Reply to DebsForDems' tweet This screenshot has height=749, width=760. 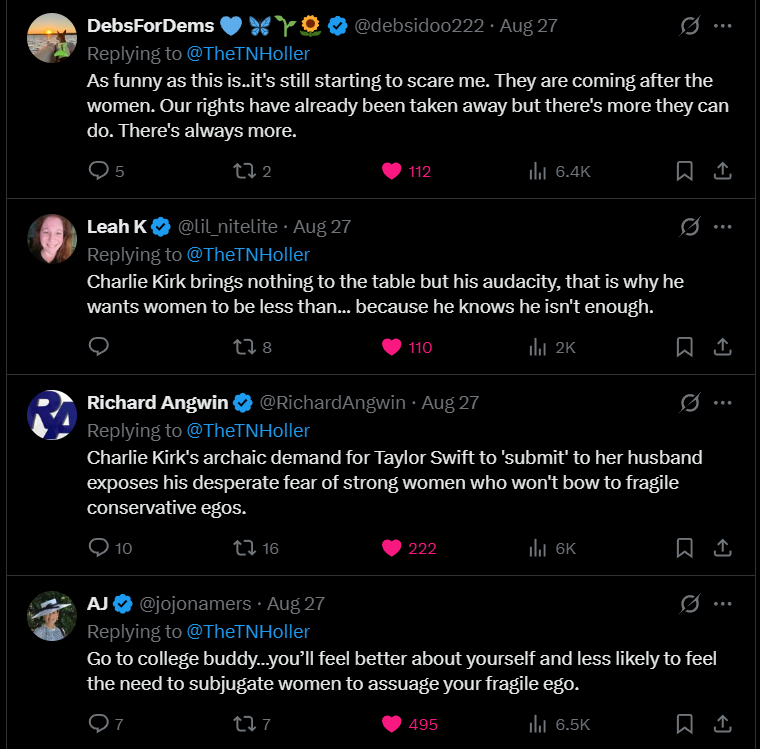(99, 171)
